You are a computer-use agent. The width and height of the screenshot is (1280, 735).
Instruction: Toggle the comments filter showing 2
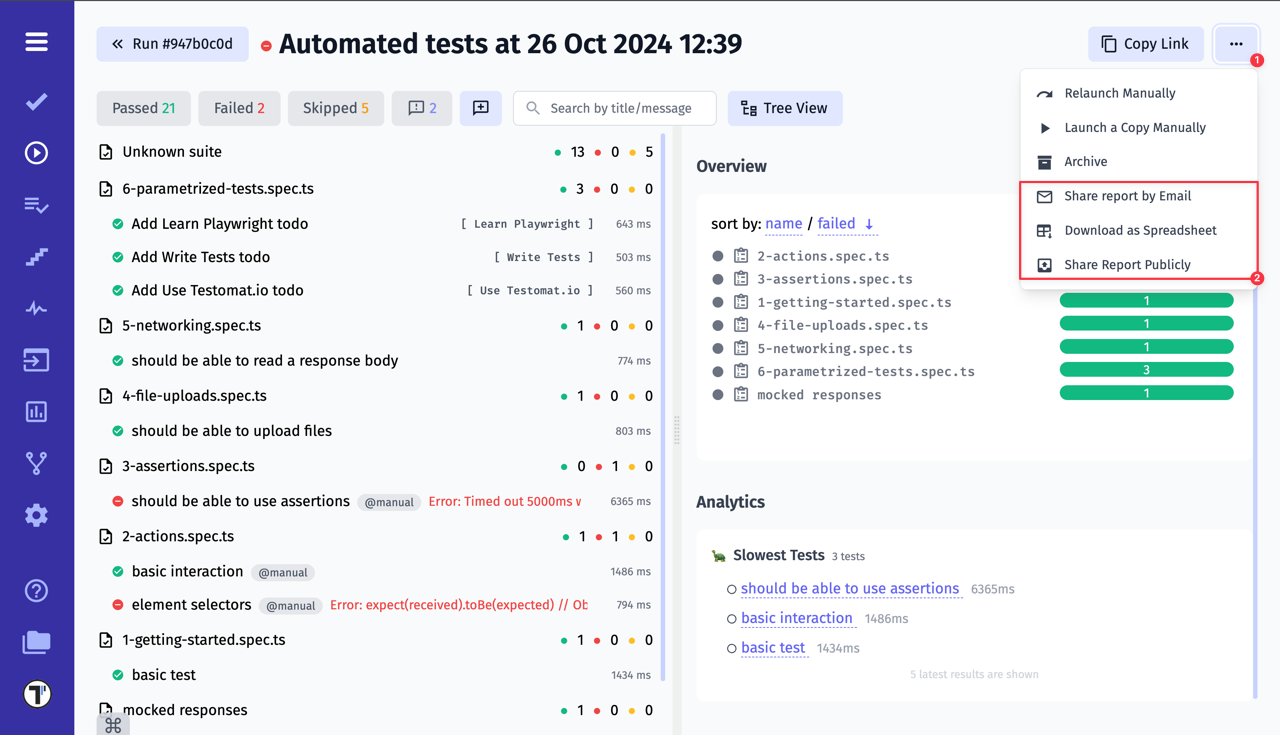pos(421,108)
